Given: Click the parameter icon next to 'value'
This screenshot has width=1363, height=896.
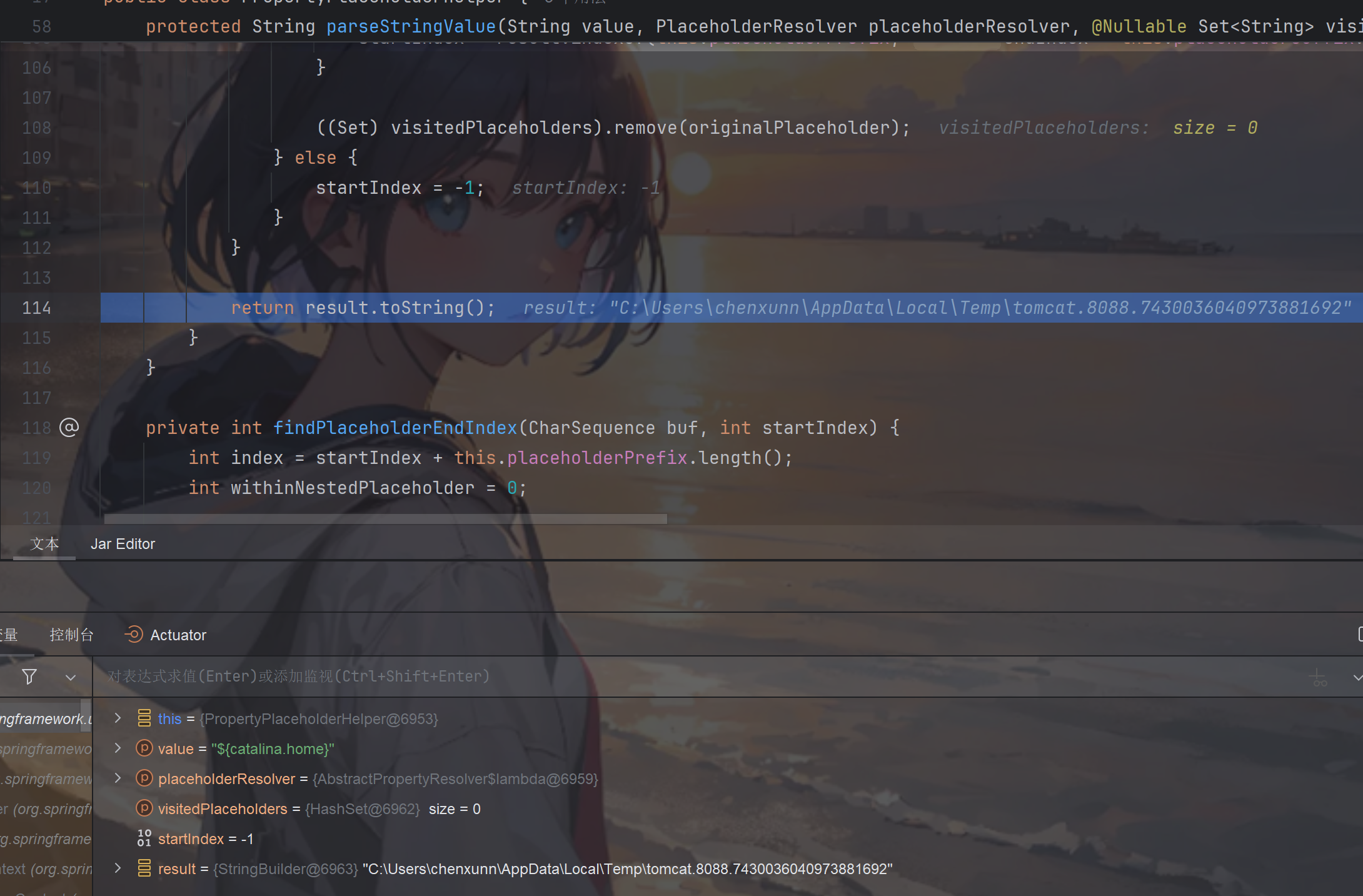Looking at the screenshot, I should [144, 748].
